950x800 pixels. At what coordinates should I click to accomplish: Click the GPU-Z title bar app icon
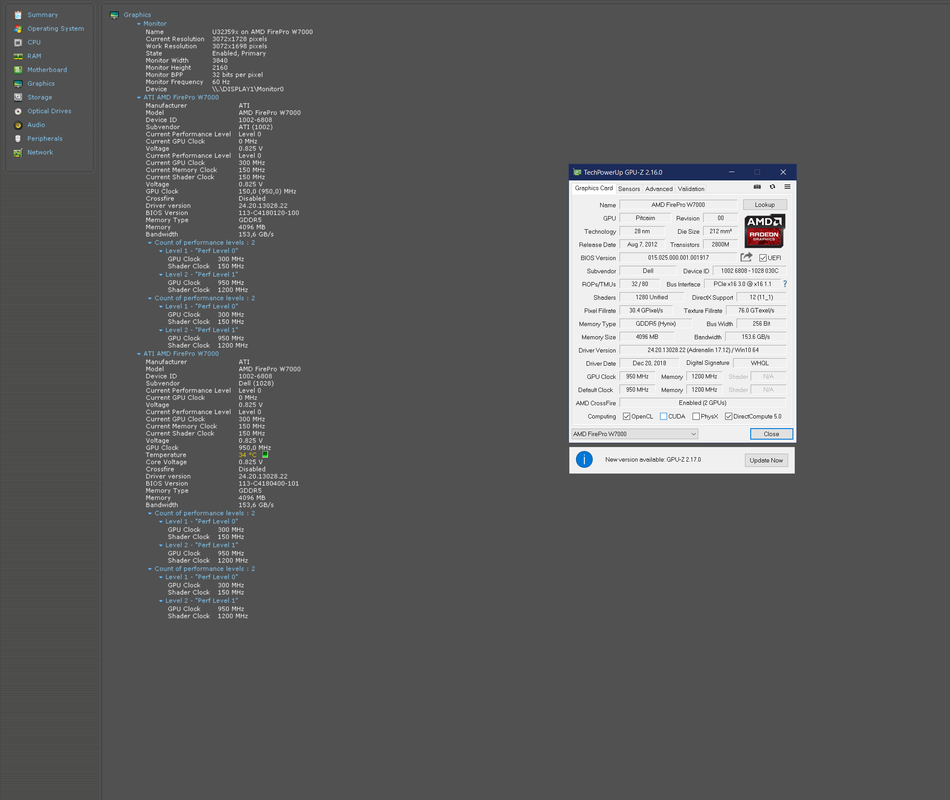[577, 172]
